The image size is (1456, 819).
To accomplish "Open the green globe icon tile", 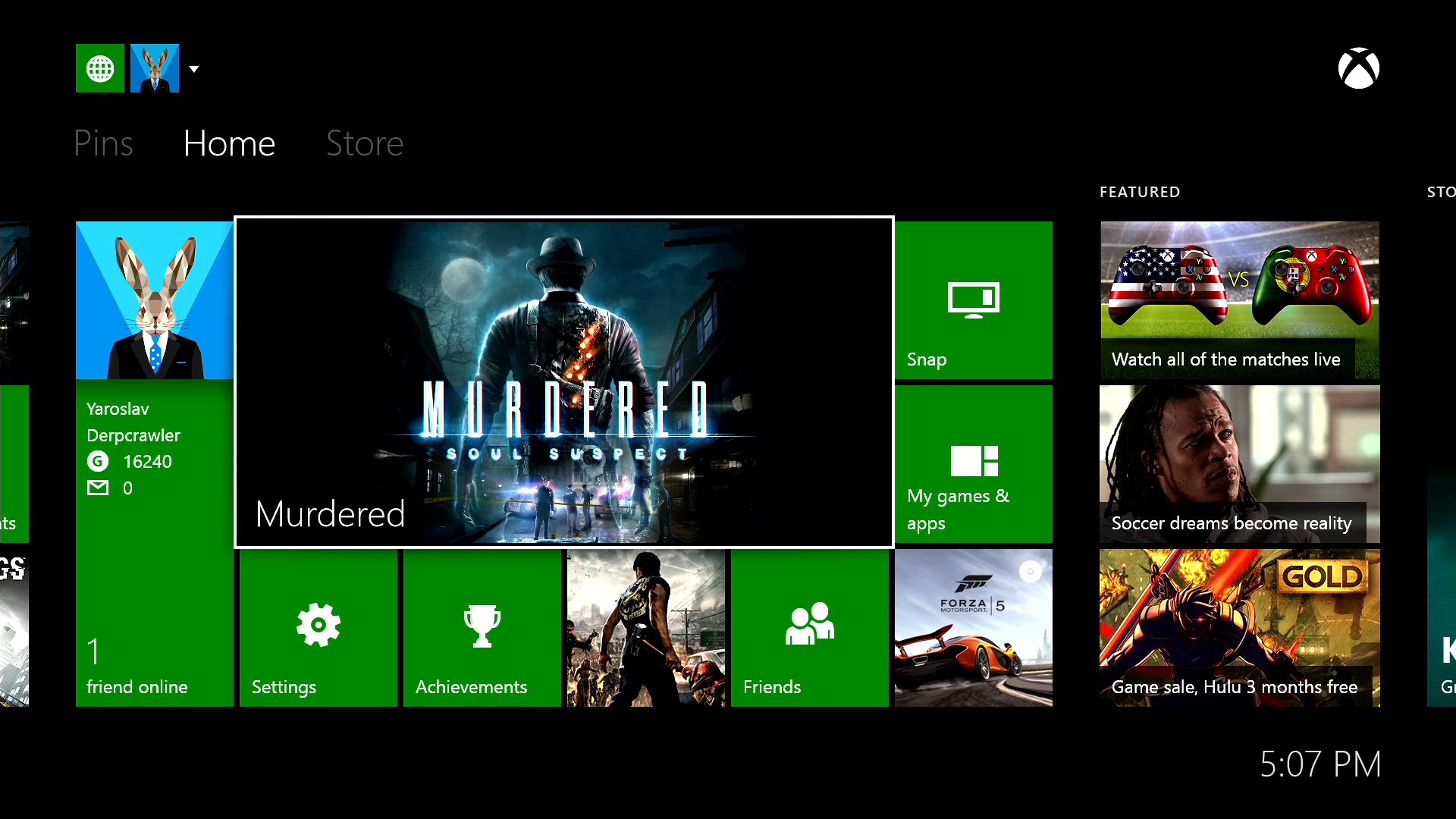I will point(100,68).
